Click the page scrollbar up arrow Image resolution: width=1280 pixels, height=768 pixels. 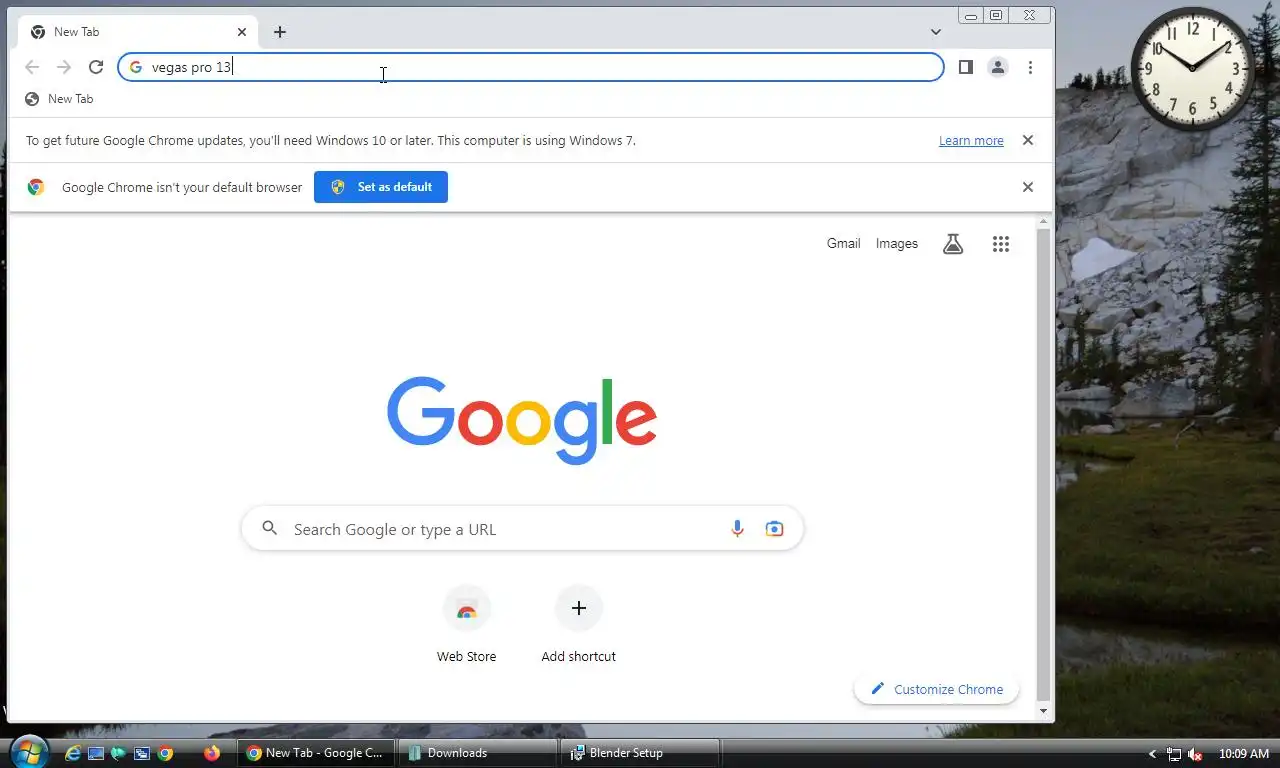tap(1044, 221)
